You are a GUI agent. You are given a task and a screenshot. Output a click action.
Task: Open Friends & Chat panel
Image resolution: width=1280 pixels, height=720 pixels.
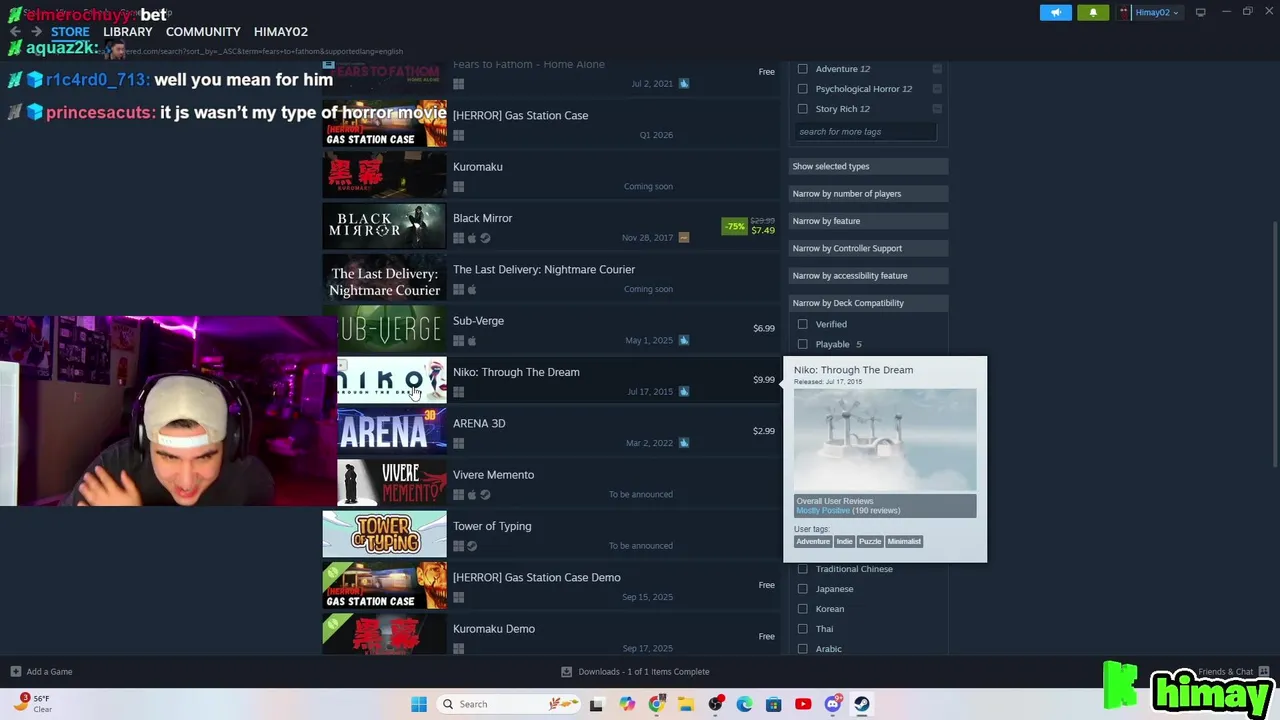1233,672
